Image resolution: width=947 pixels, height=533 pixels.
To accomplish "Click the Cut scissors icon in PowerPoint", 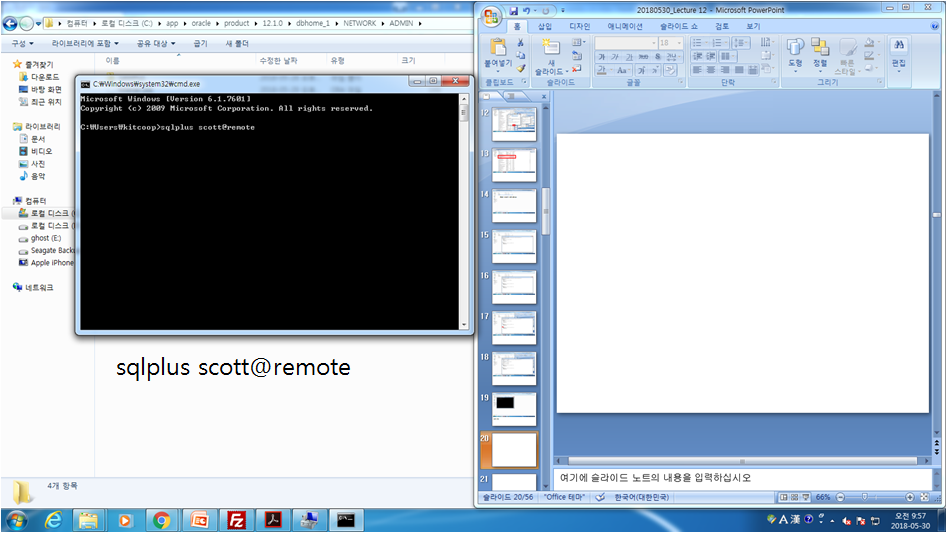I will pos(521,42).
